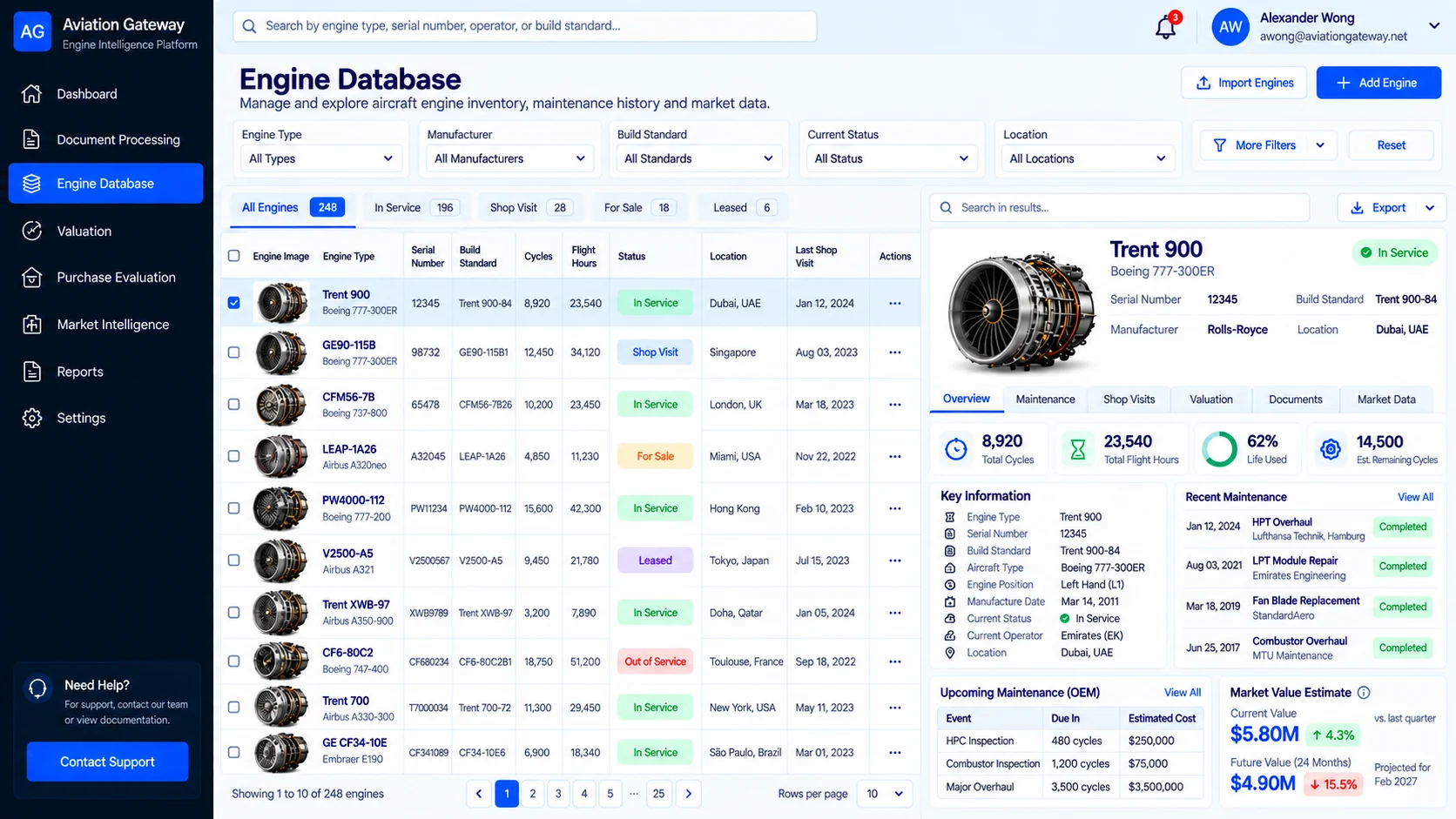This screenshot has height=819, width=1456.
Task: Click the Search in results field
Action: coord(1120,208)
